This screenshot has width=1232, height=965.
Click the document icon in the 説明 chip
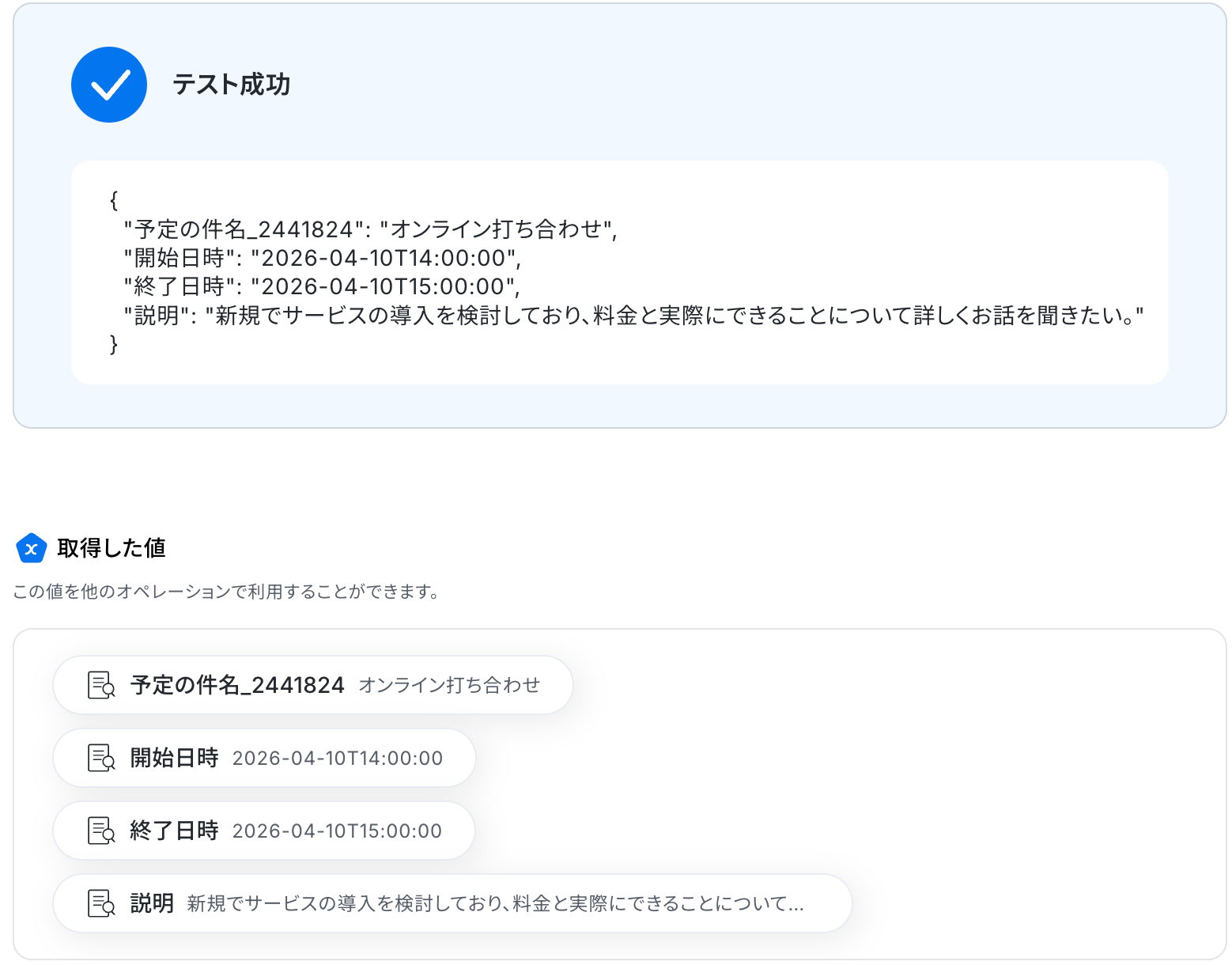click(x=101, y=903)
